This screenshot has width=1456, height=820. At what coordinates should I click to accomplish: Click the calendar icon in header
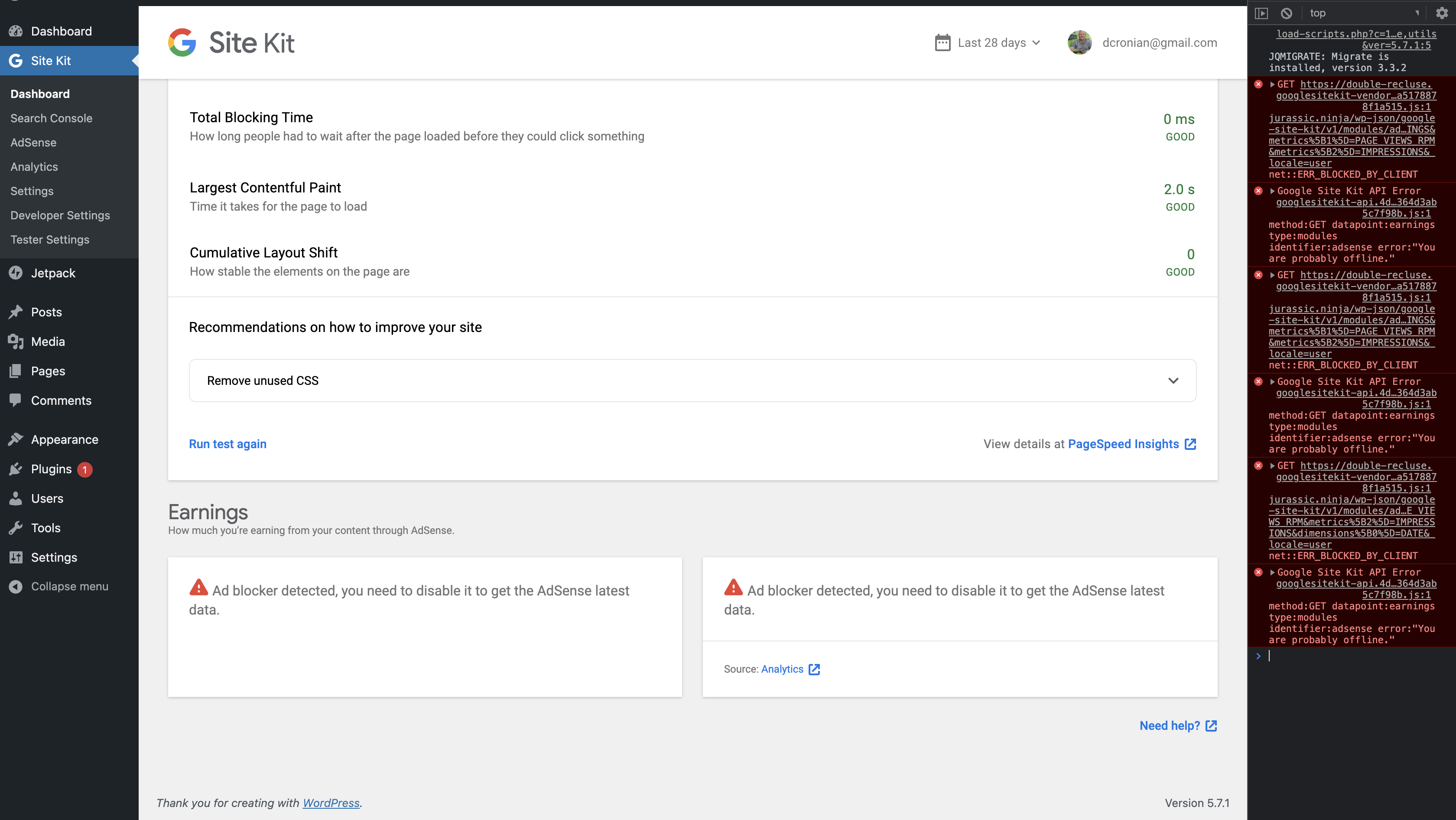click(942, 43)
